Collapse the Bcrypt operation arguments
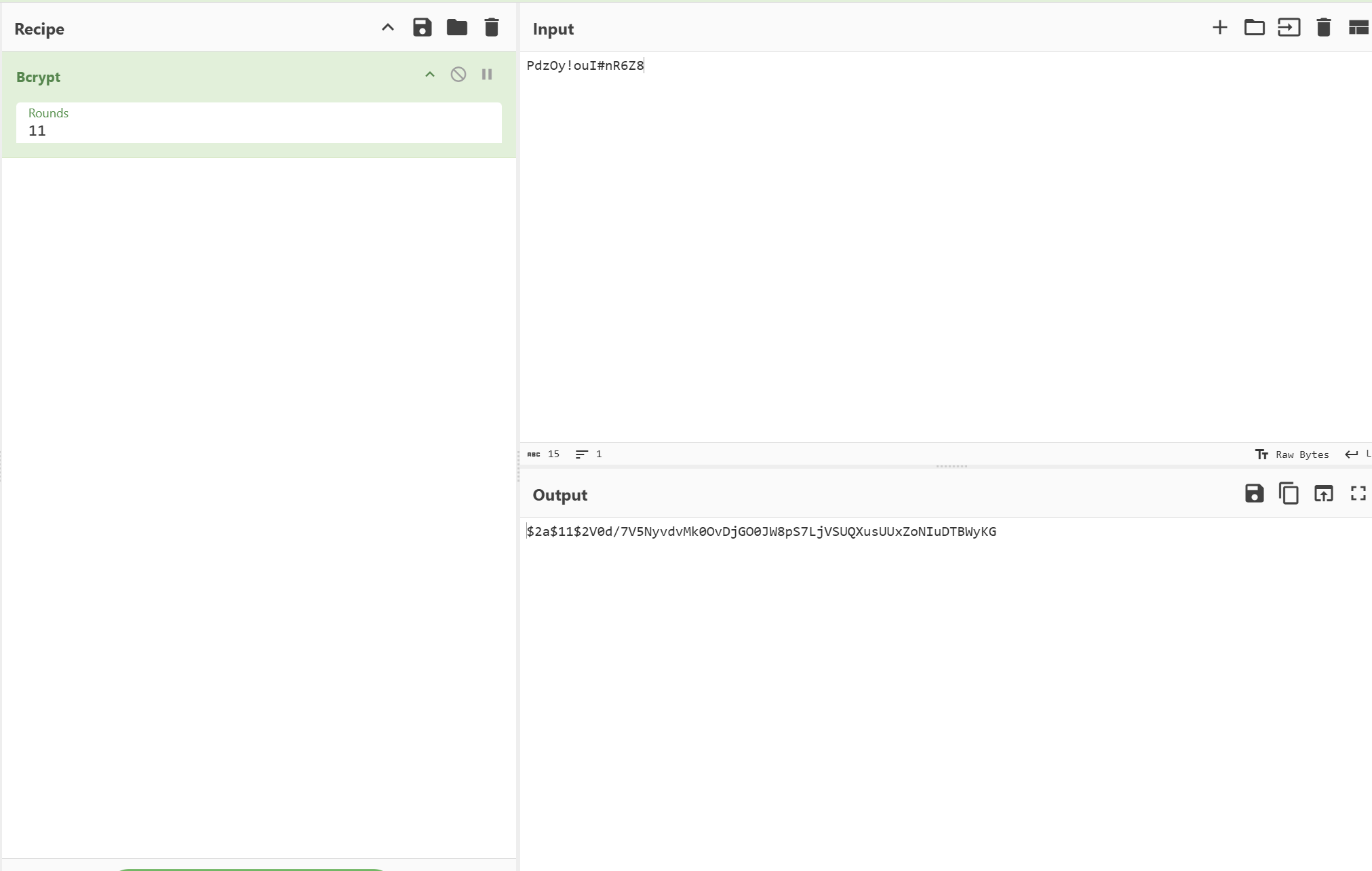This screenshot has height=871, width=1372. [x=430, y=75]
